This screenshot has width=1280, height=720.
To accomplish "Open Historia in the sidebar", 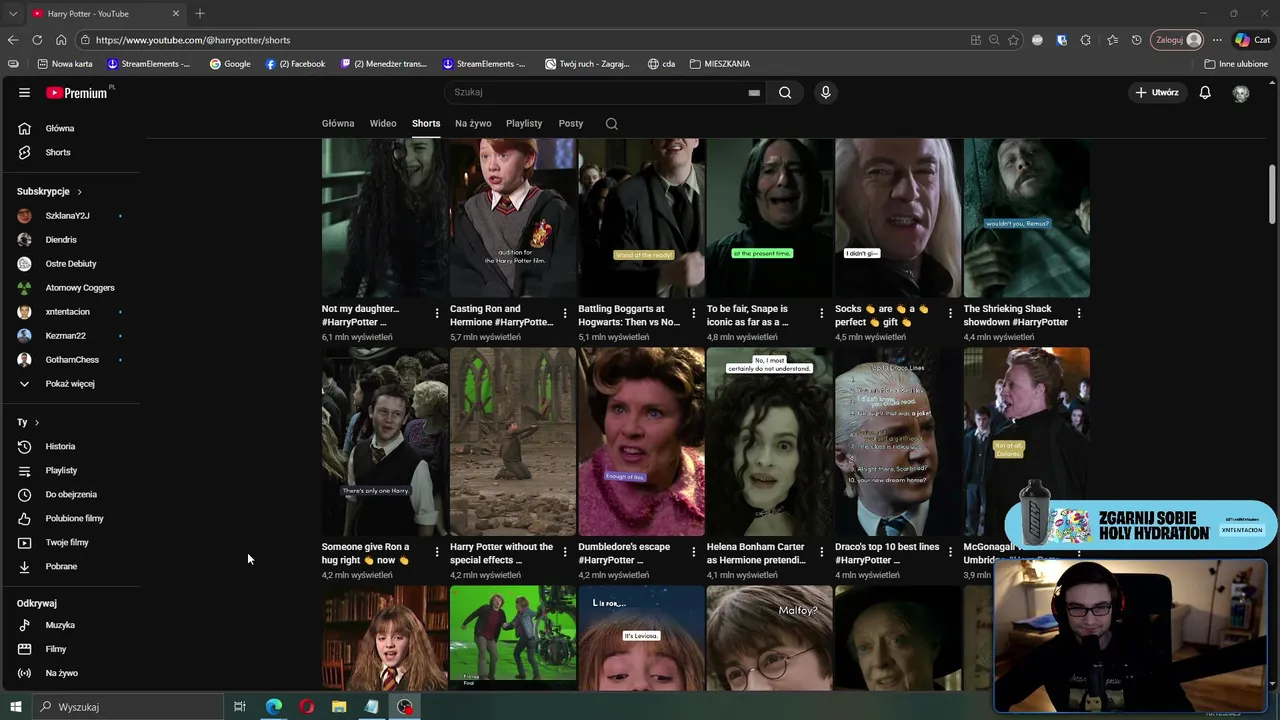I will [60, 446].
